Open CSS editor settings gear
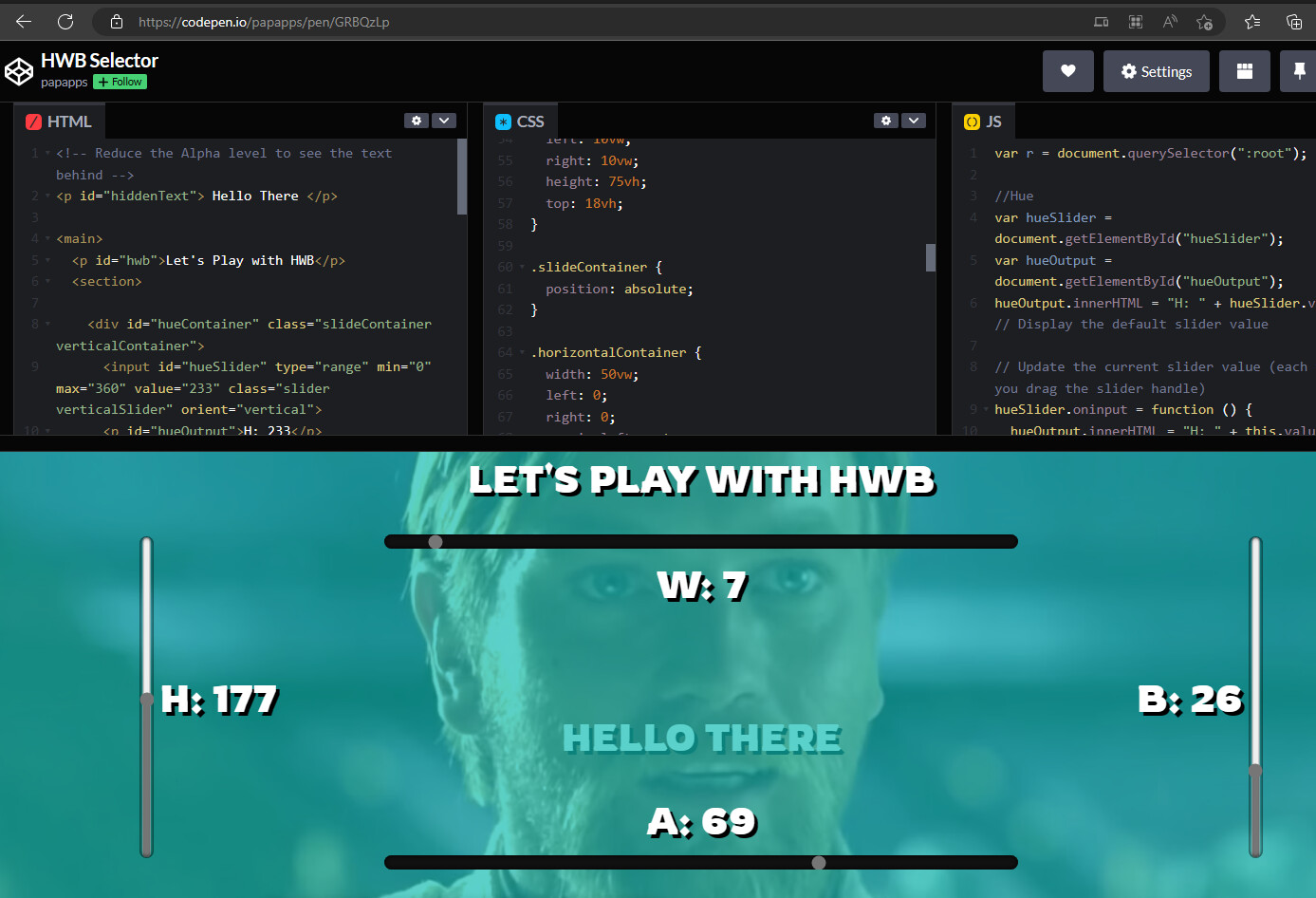The image size is (1316, 898). pos(886,121)
